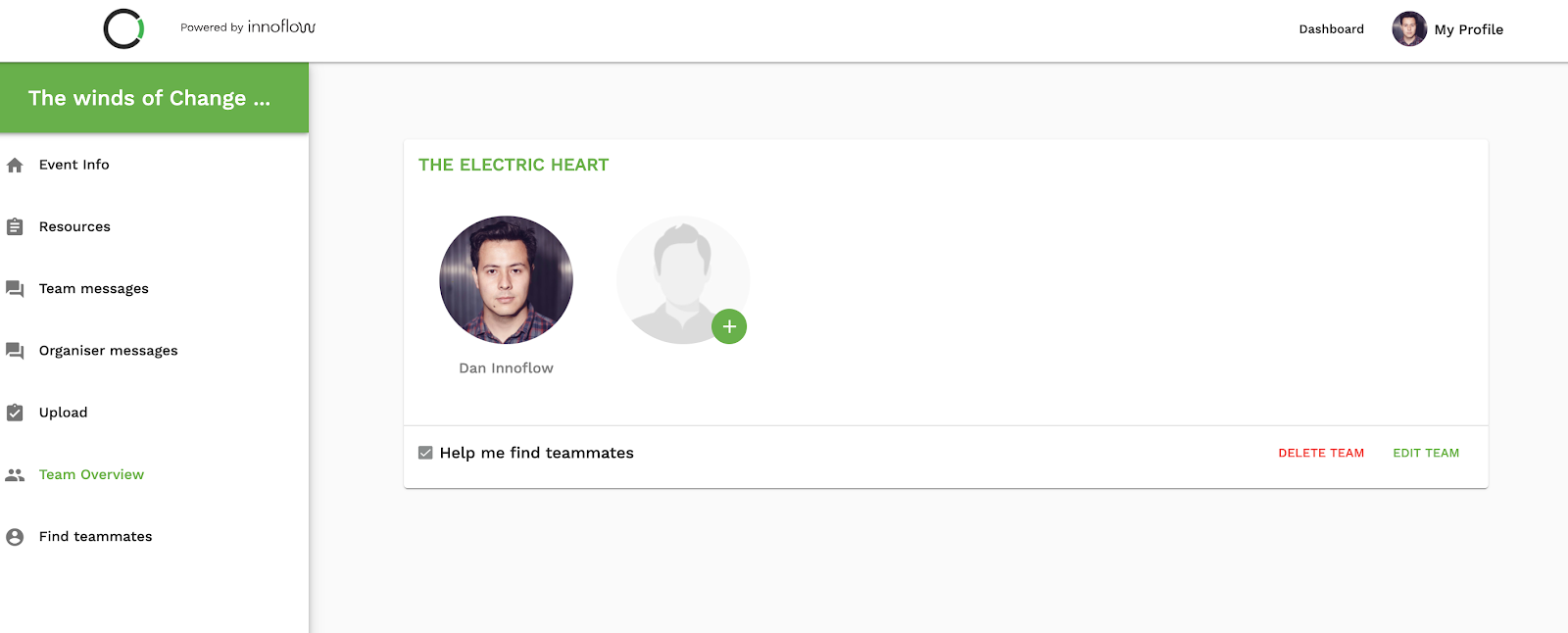This screenshot has height=633, width=1568.
Task: Click the circular logo in header
Action: pyautogui.click(x=123, y=29)
